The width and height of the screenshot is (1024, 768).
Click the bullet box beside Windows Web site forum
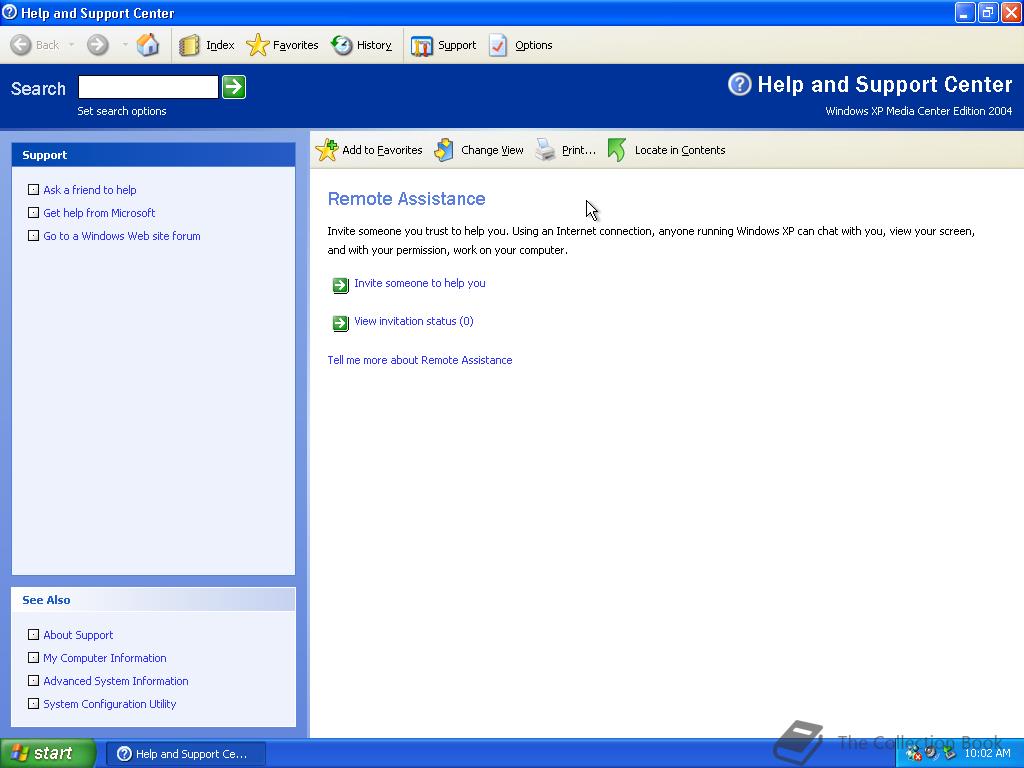[33, 235]
